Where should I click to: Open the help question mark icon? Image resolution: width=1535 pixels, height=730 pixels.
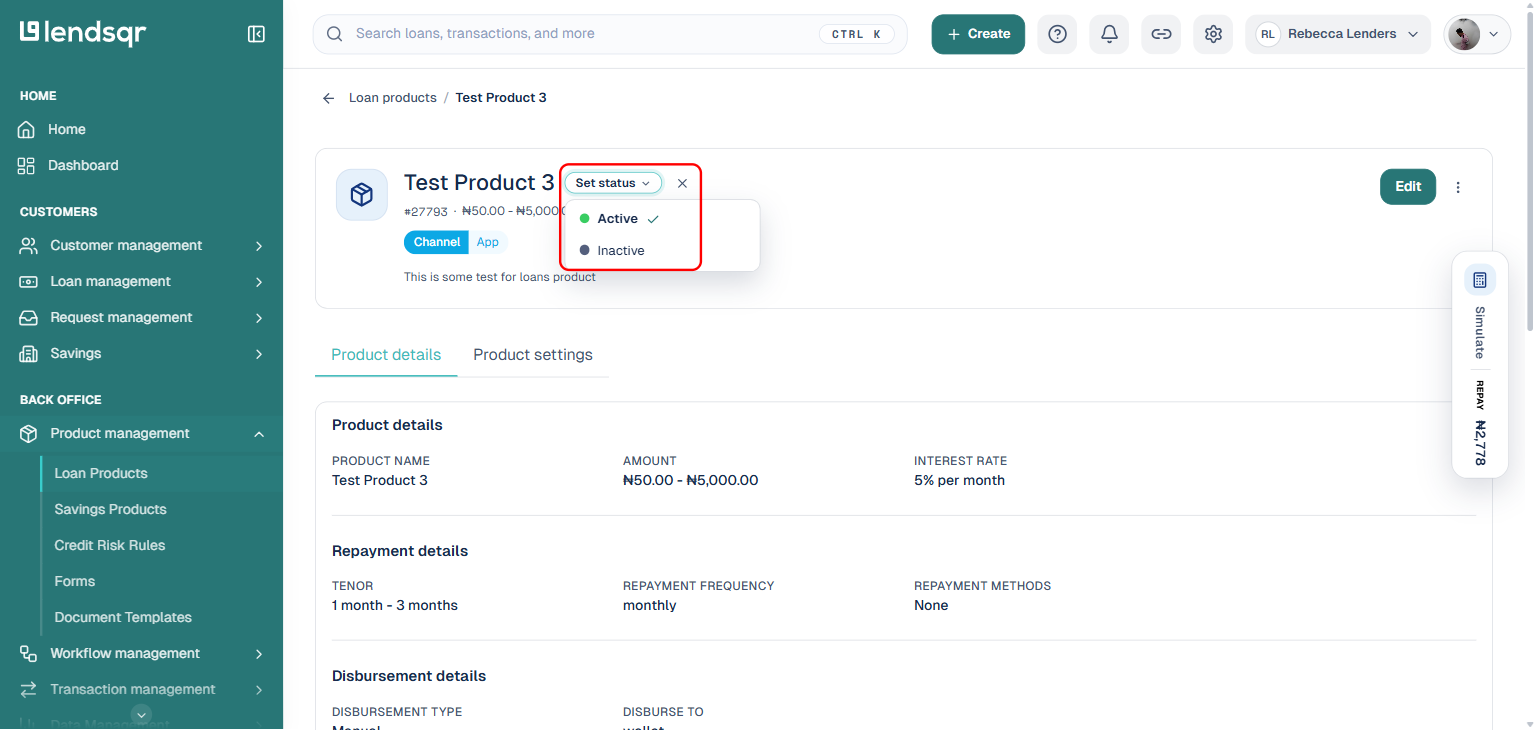[1057, 34]
